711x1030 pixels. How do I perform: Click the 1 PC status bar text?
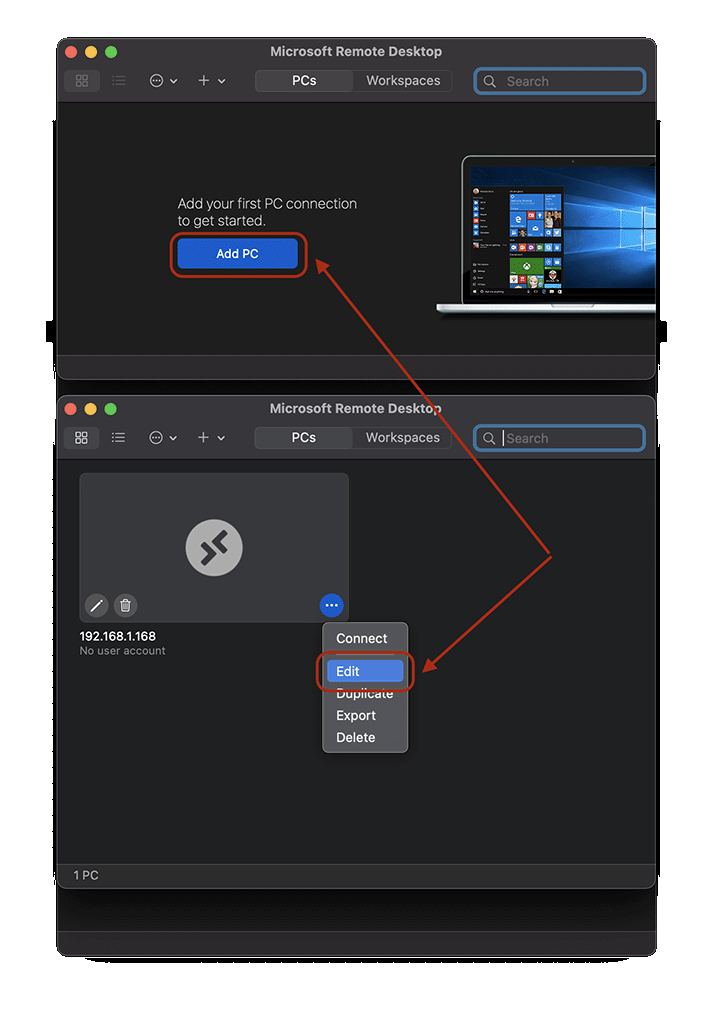[x=86, y=876]
